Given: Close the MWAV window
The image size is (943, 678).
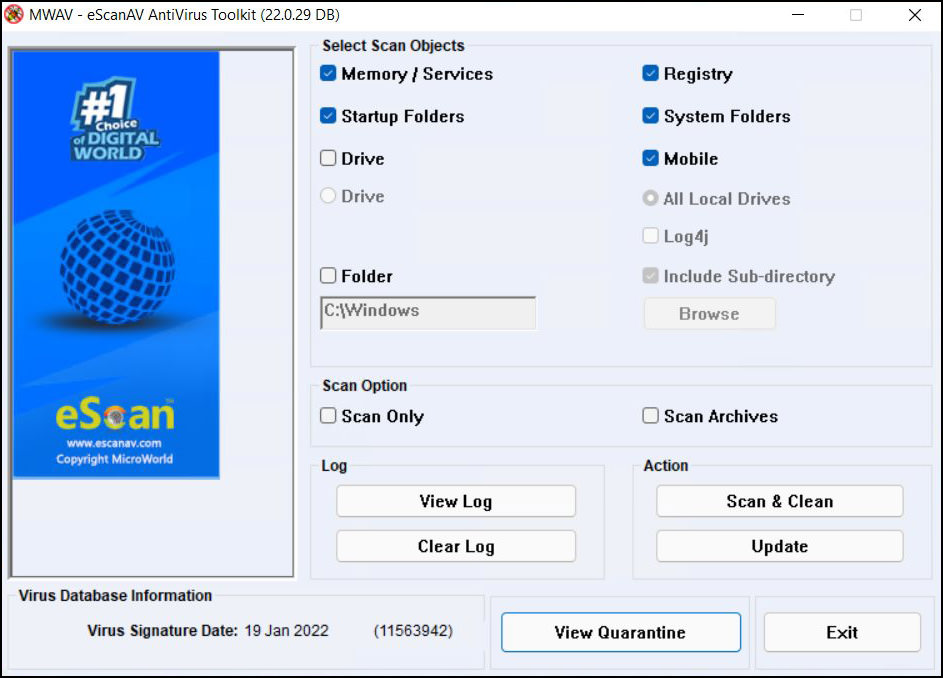Looking at the screenshot, I should [x=915, y=14].
